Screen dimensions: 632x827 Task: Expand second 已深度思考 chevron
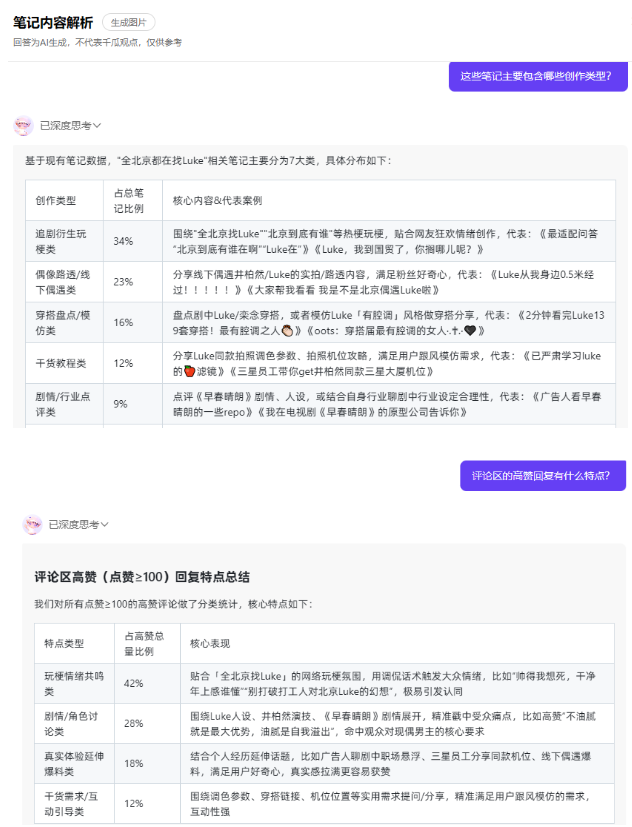(105, 524)
